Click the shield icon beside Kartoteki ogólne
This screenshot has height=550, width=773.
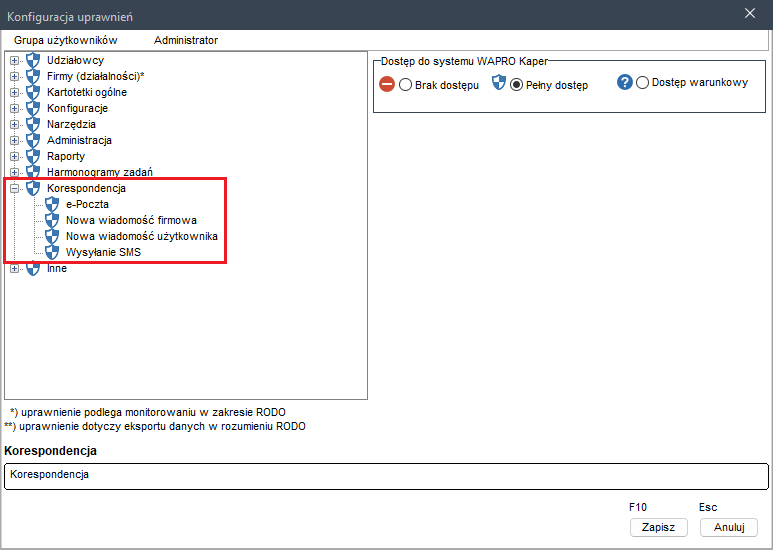tap(33, 92)
